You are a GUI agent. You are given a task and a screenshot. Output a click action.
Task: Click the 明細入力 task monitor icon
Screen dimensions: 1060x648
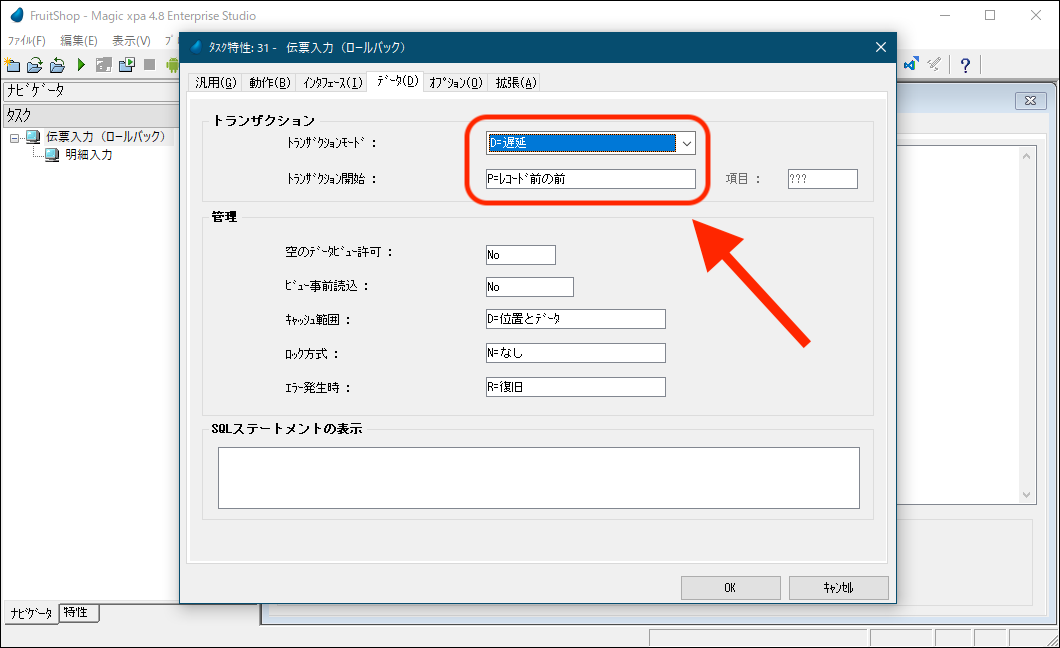52,155
